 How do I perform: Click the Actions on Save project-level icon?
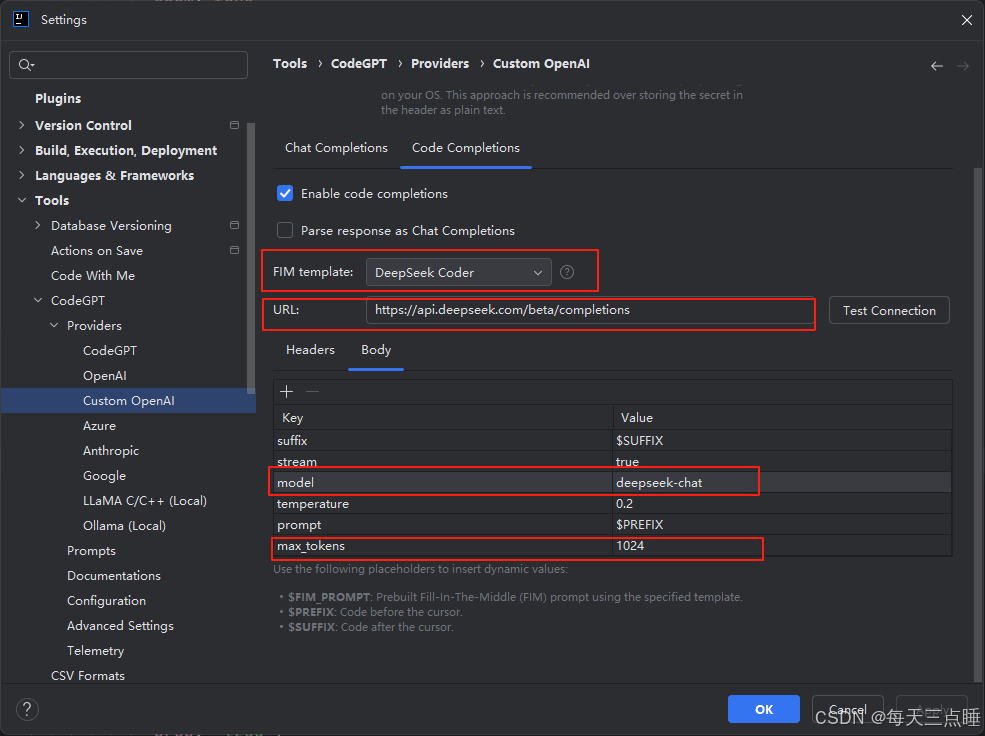pyautogui.click(x=234, y=250)
